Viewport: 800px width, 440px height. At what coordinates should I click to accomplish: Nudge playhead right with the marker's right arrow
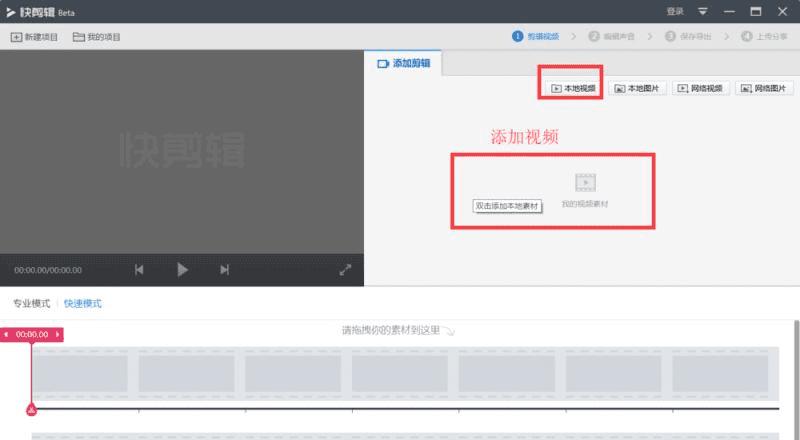coord(58,334)
